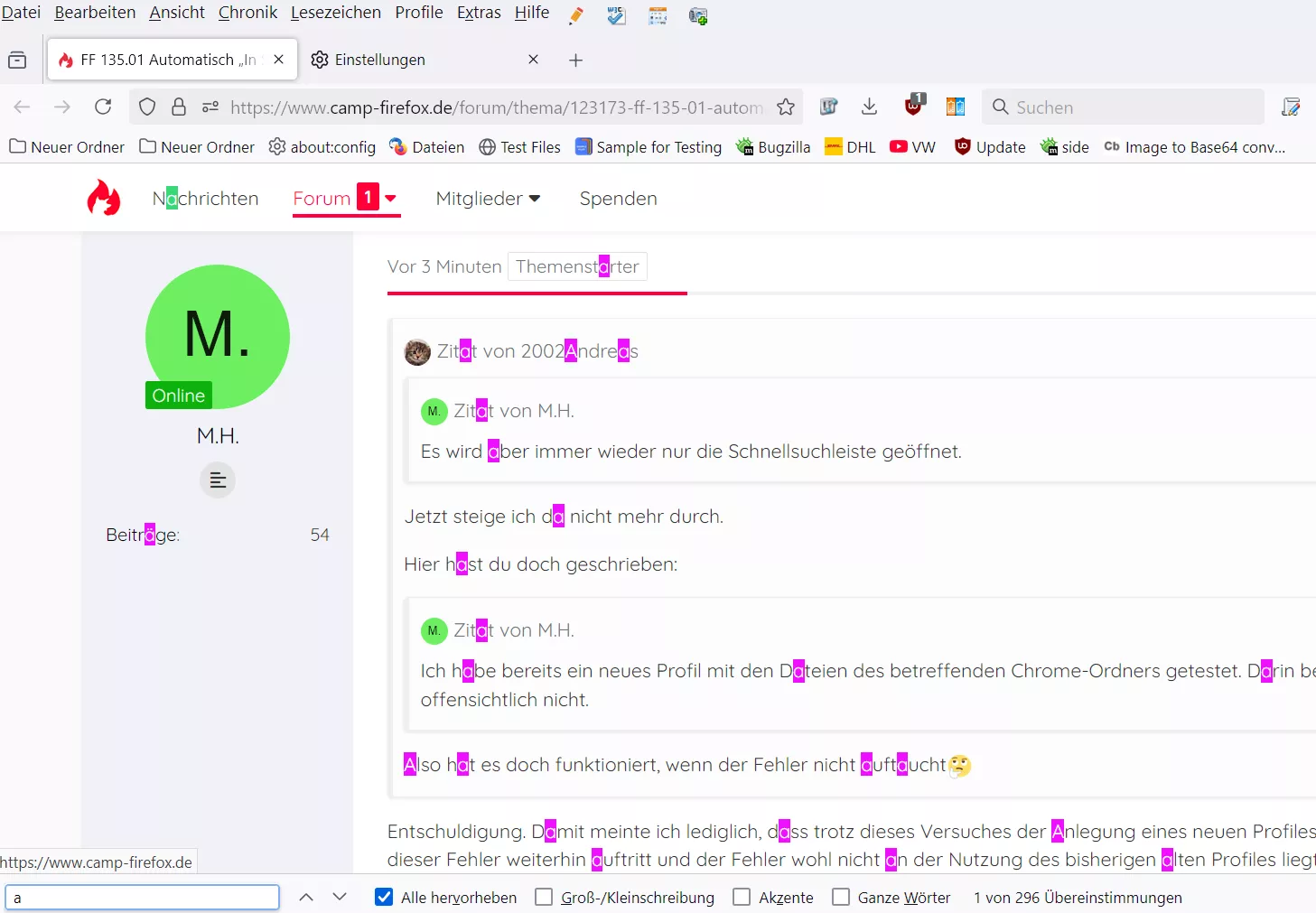Open site permissions icon in URL bar
Image resolution: width=1316 pixels, height=913 pixels.
pos(210,107)
